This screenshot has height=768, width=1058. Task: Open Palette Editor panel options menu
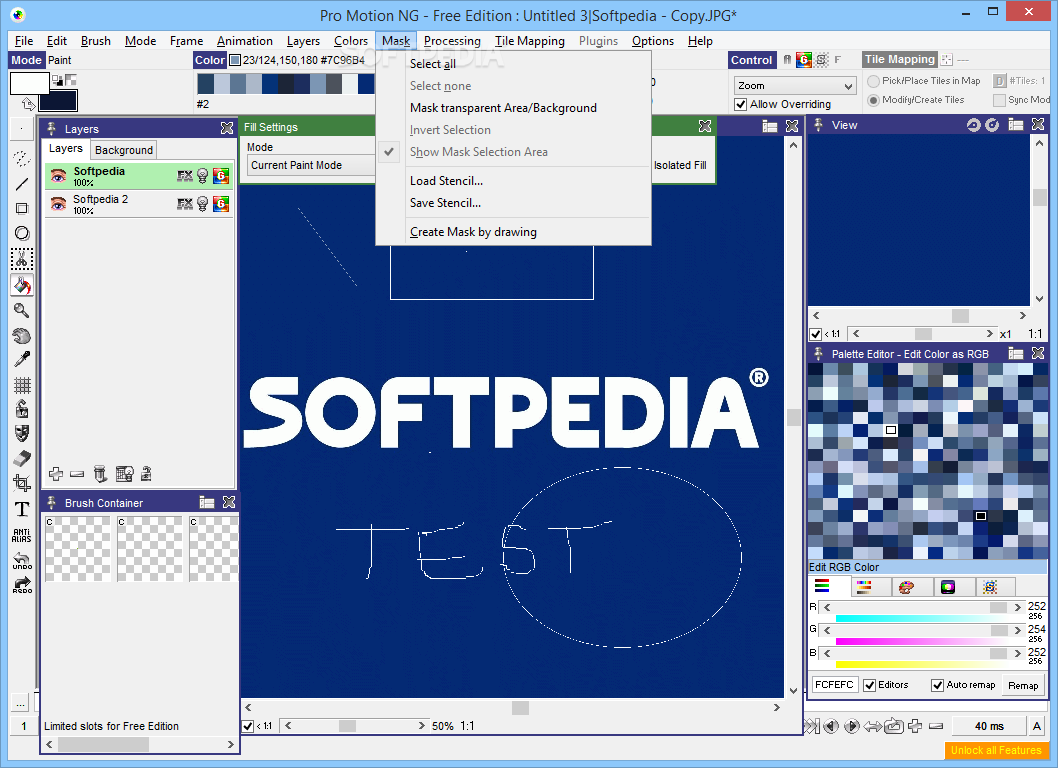1015,354
